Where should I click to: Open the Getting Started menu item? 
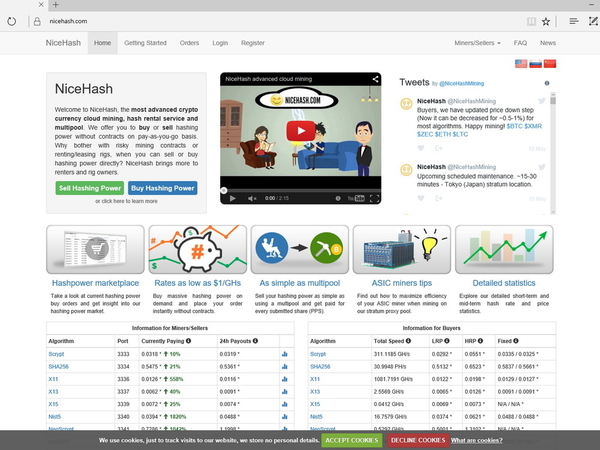[145, 43]
